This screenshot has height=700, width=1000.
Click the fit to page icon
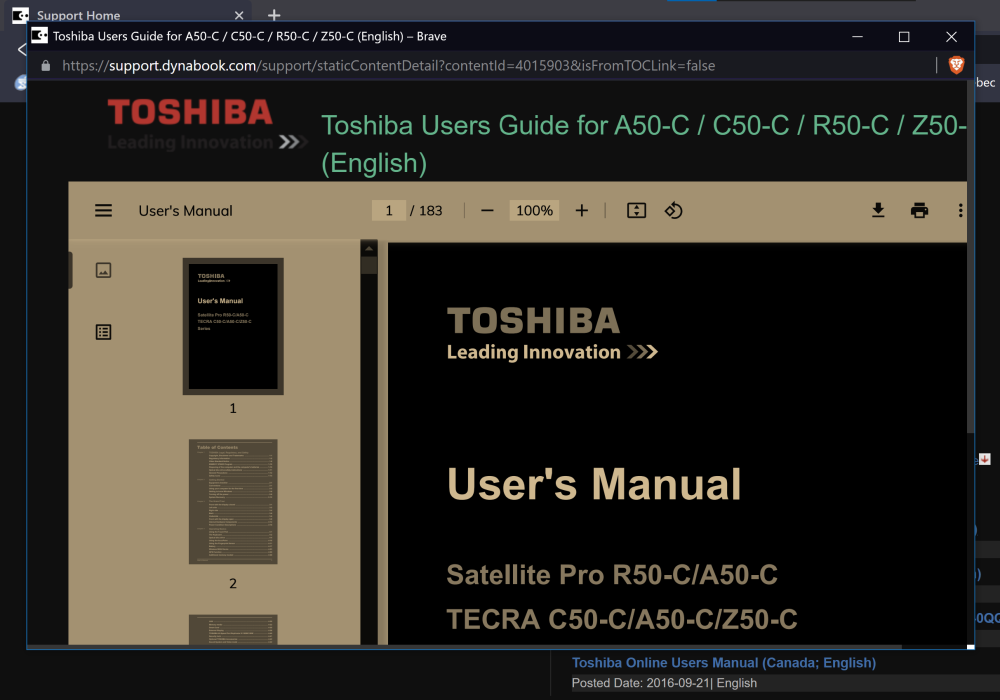click(x=636, y=210)
